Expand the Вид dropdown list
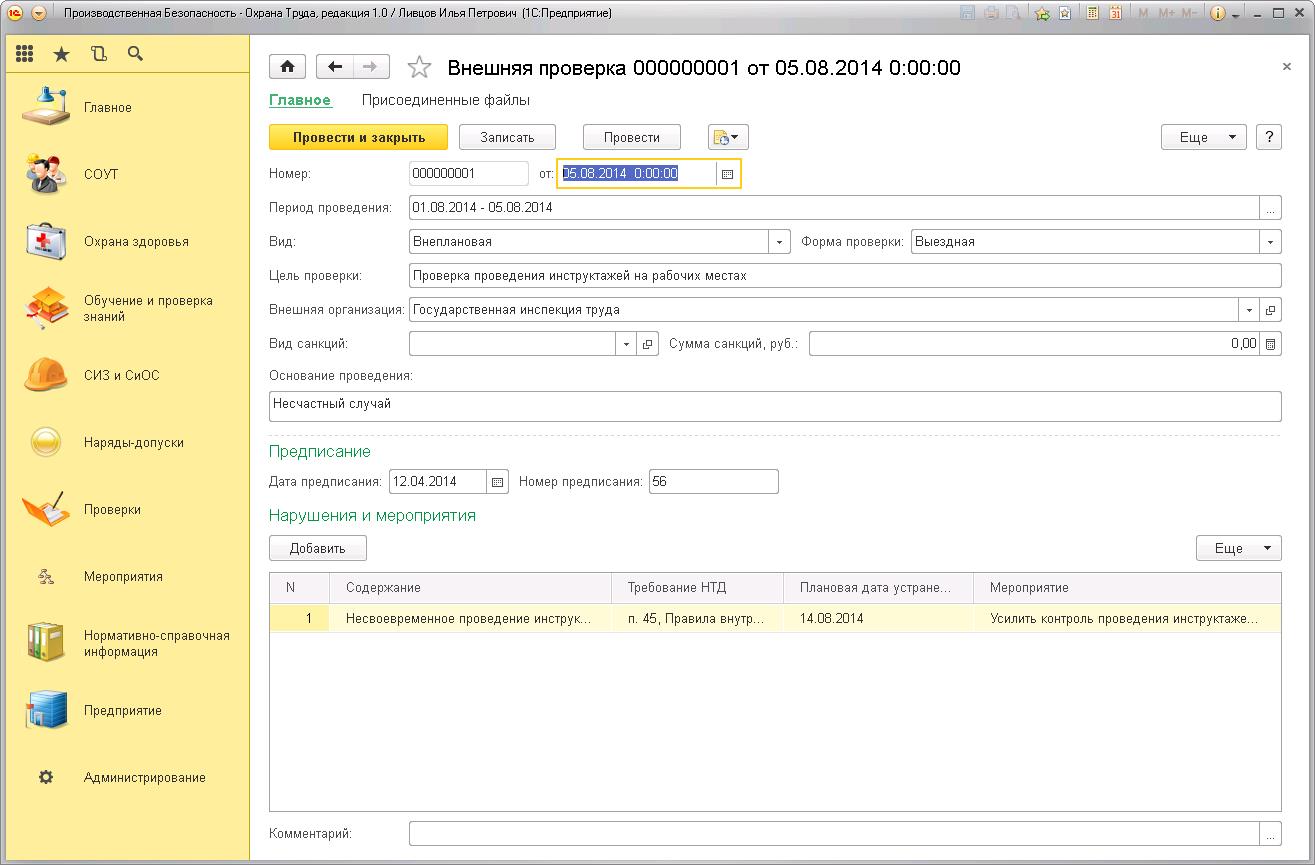 (780, 242)
